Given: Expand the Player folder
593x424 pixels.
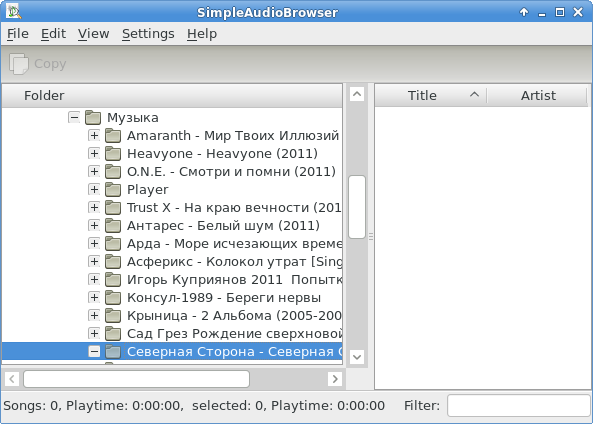Looking at the screenshot, I should 94,189.
